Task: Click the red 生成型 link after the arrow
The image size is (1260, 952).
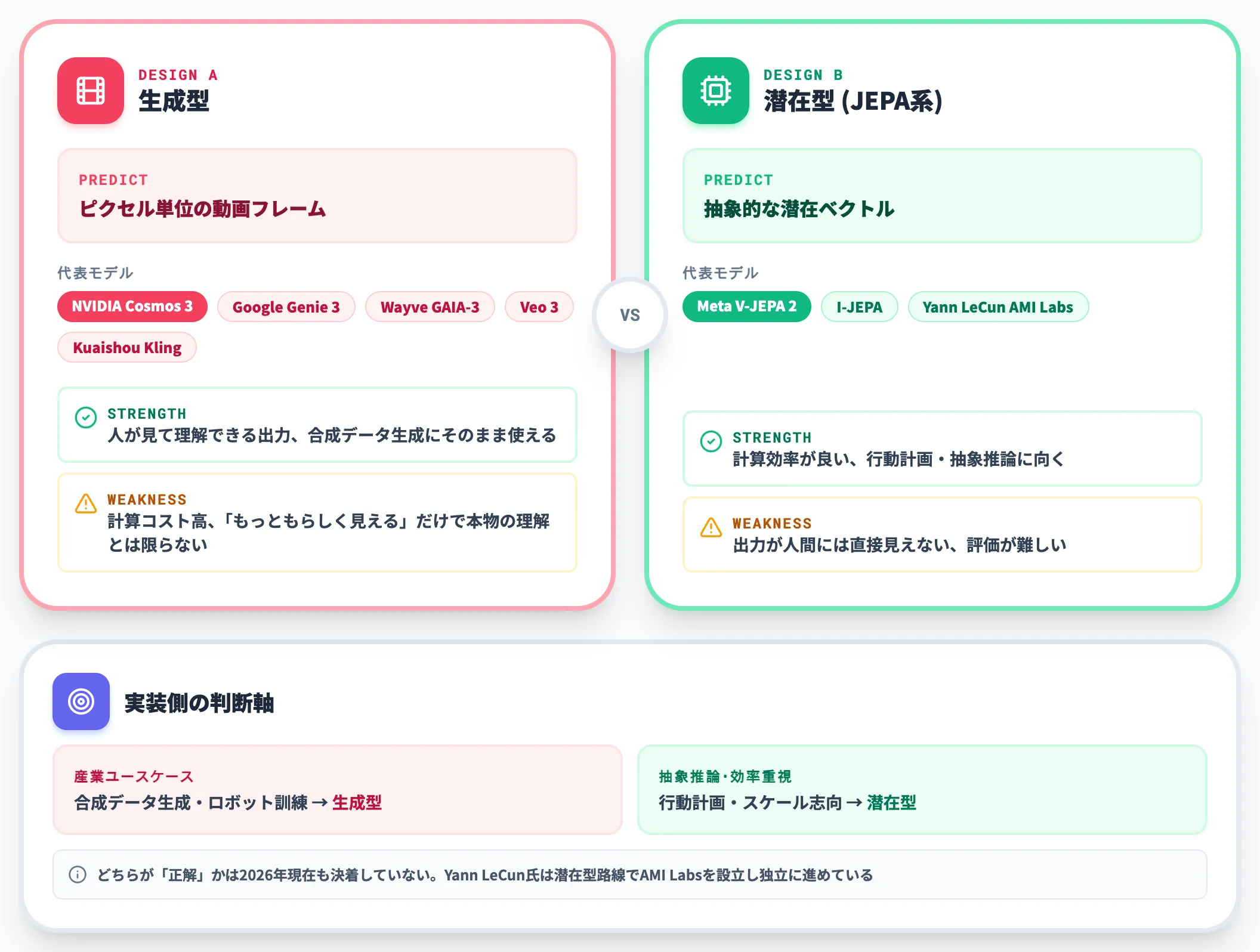Action: 357,803
